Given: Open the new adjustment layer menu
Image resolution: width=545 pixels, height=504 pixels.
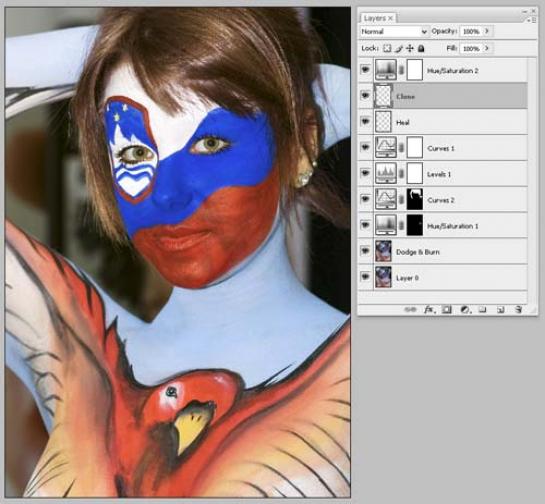Looking at the screenshot, I should pos(465,309).
